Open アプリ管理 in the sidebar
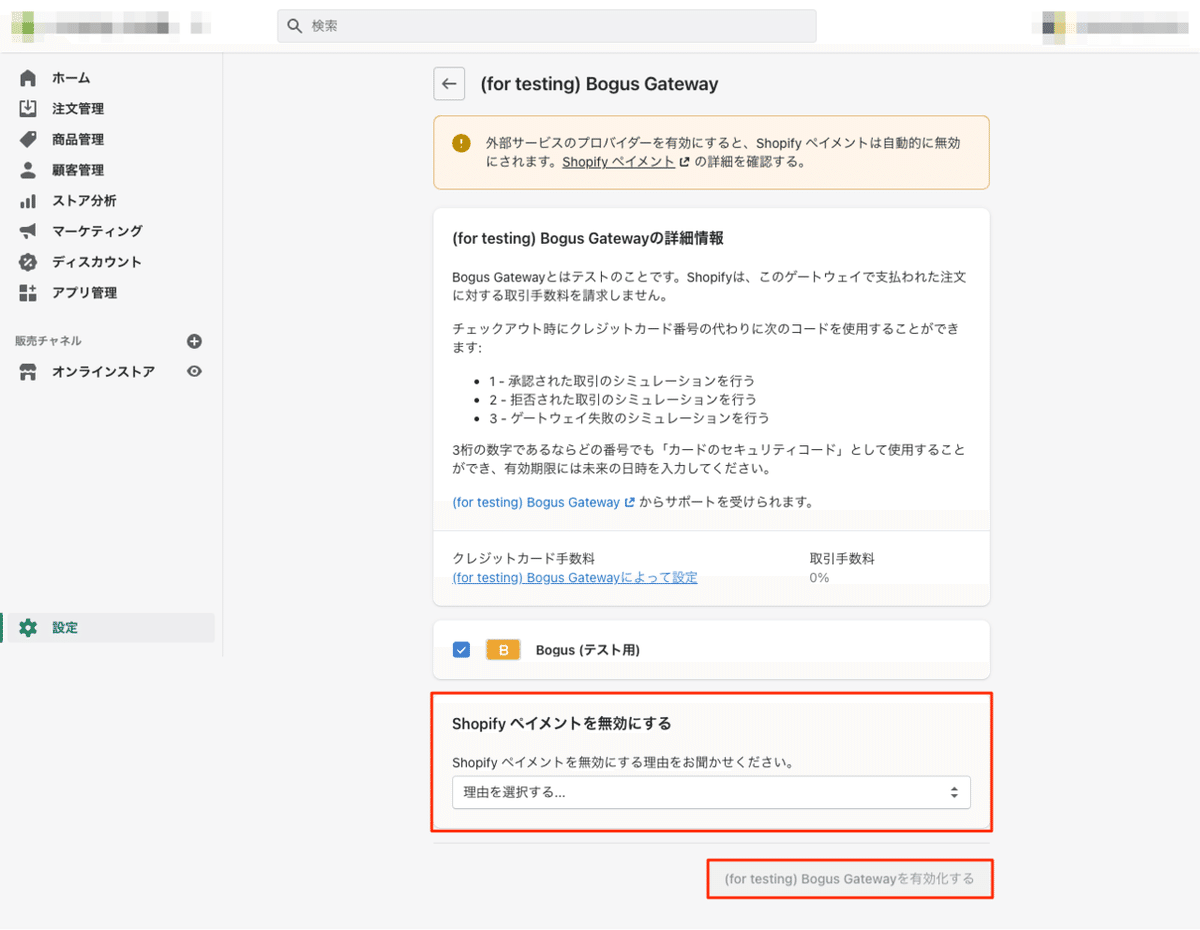1200x930 pixels. click(x=84, y=293)
